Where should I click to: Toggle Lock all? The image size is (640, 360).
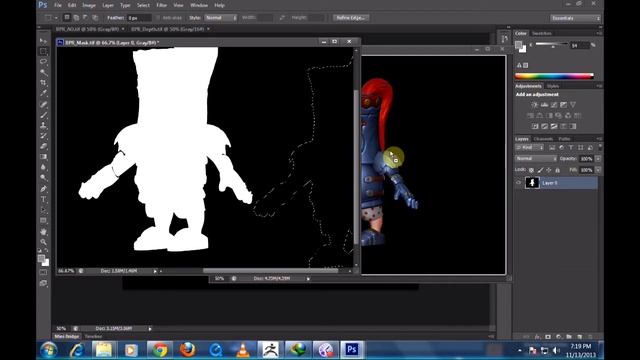pyautogui.click(x=558, y=170)
